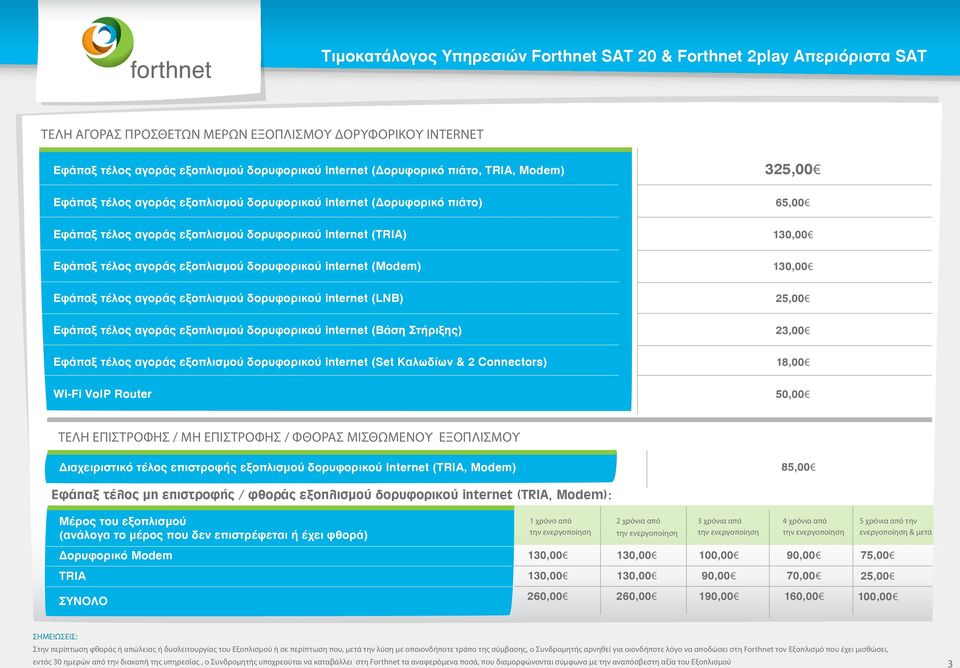Image resolution: width=960 pixels, height=668 pixels.
Task: Select the 130,00€ purchase price for TRIA
Action: click(793, 235)
